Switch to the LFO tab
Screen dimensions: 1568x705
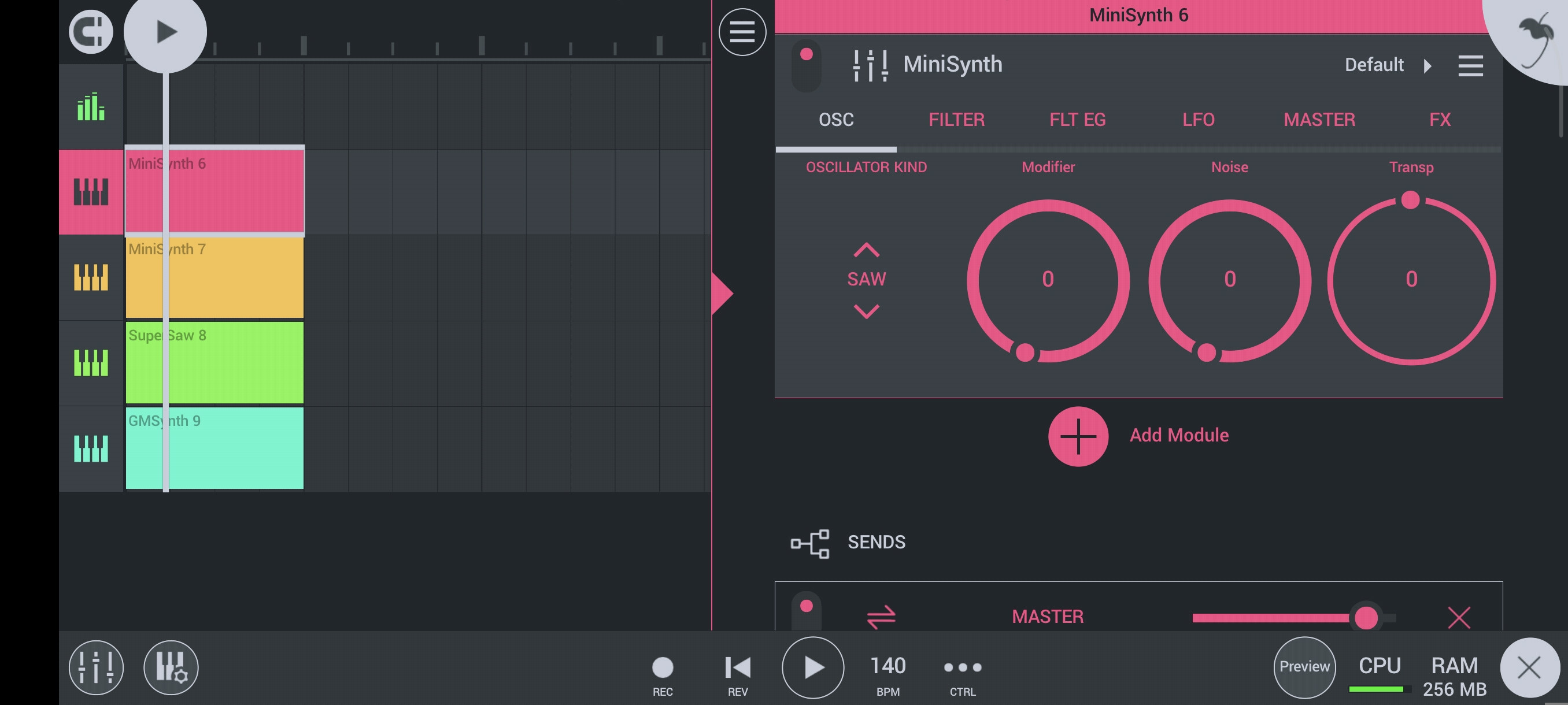coord(1198,120)
